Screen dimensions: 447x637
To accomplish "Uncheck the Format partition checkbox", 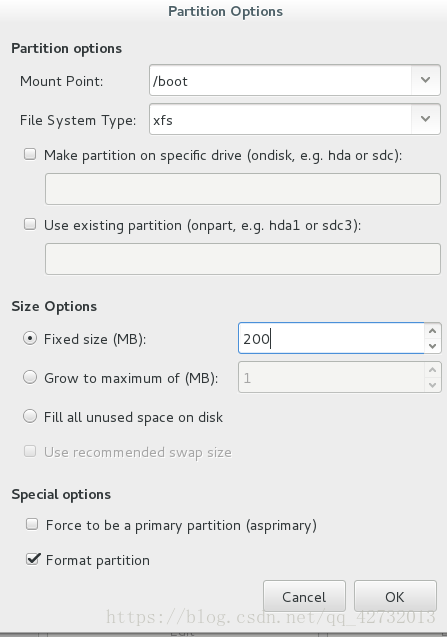I will click(33, 559).
